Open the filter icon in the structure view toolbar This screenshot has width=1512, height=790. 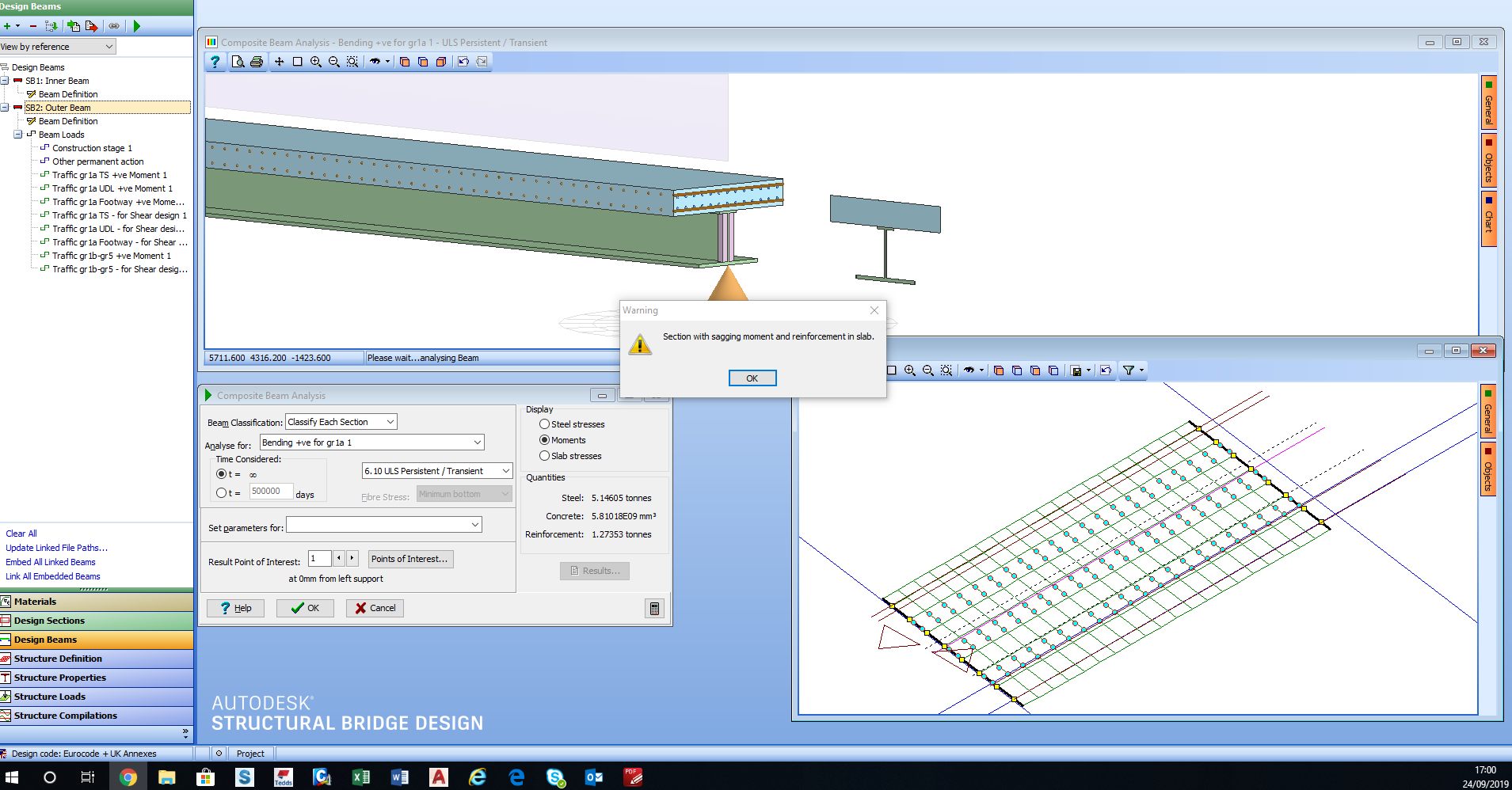click(1129, 370)
